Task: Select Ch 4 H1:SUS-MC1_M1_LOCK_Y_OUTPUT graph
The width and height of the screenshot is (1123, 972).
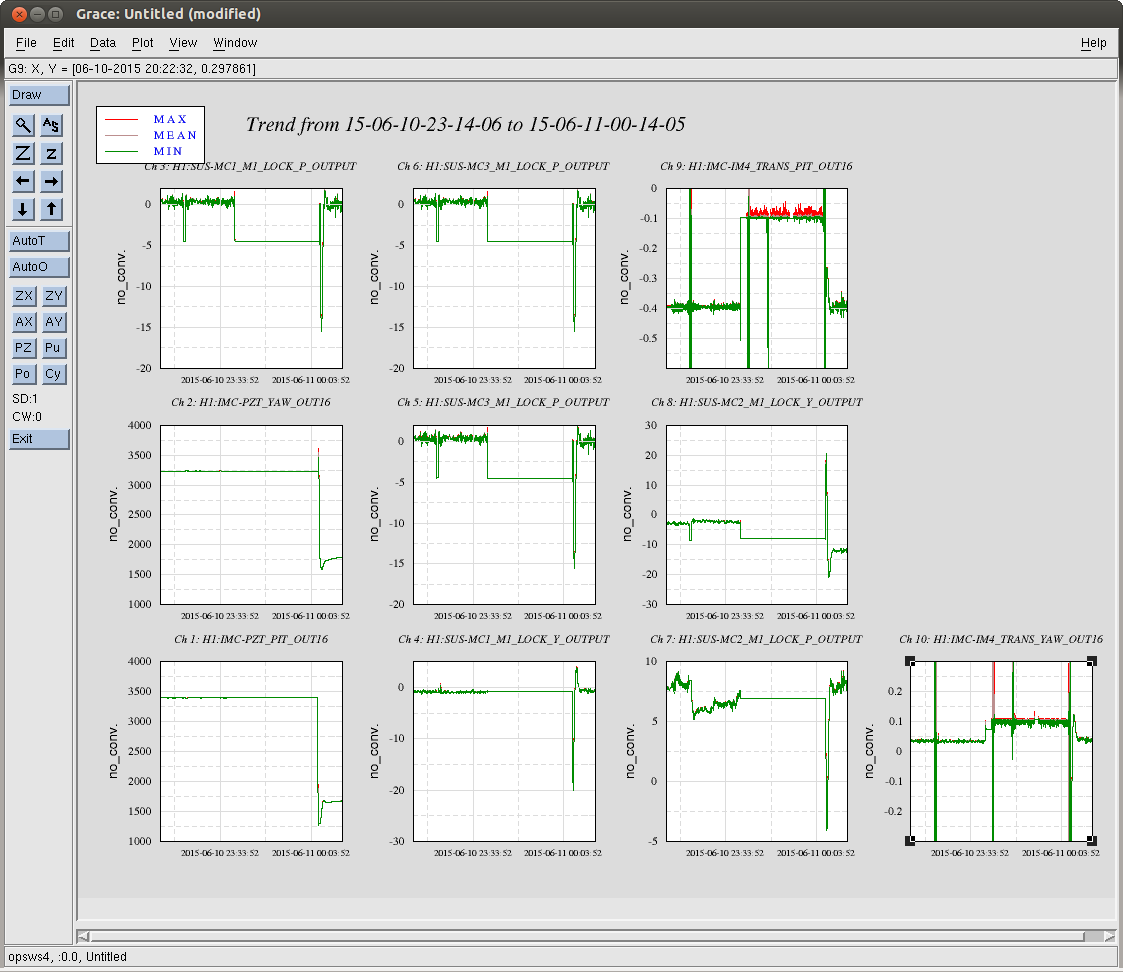Action: (x=504, y=751)
